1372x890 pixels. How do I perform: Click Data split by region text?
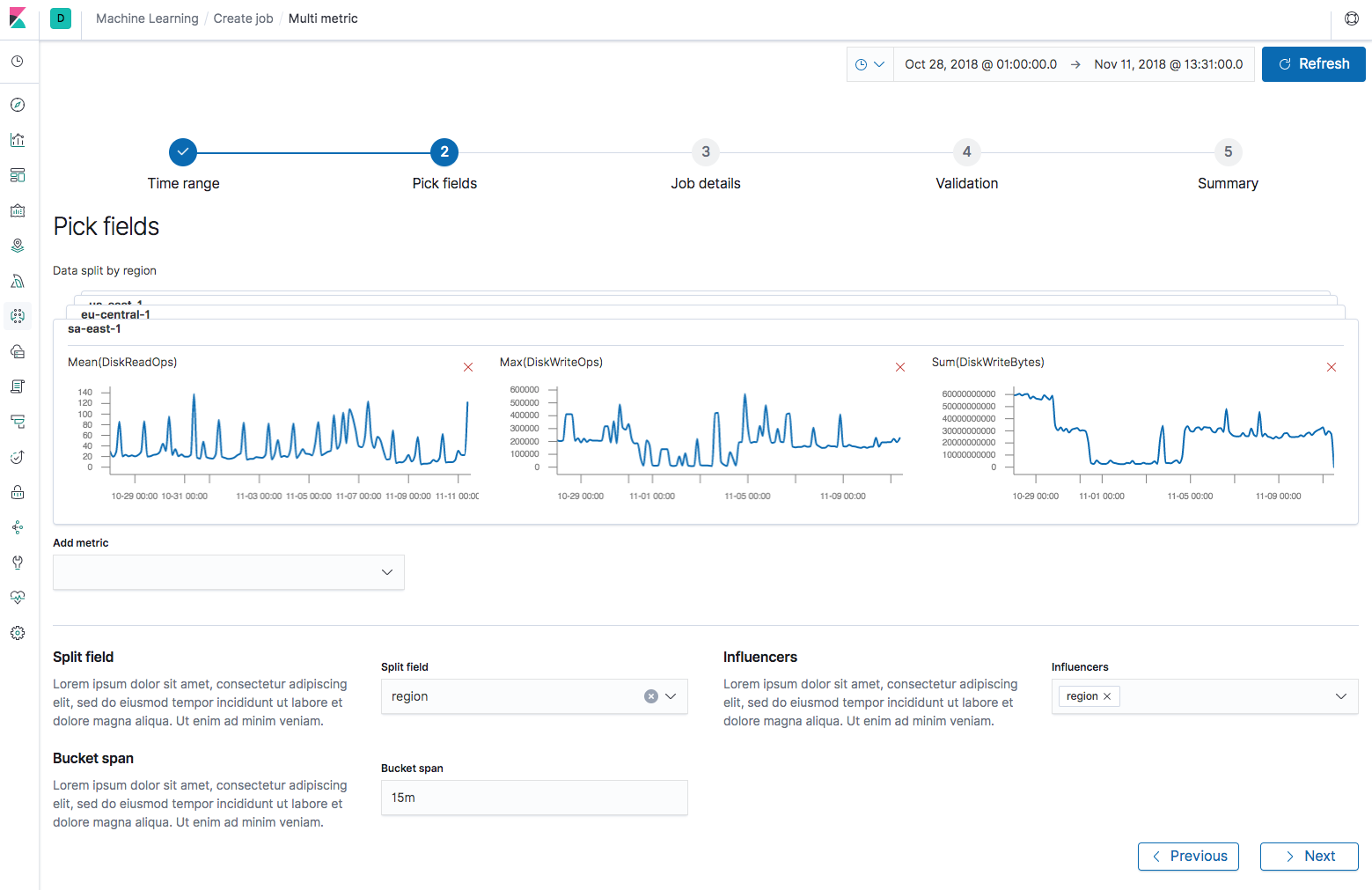pyautogui.click(x=105, y=270)
